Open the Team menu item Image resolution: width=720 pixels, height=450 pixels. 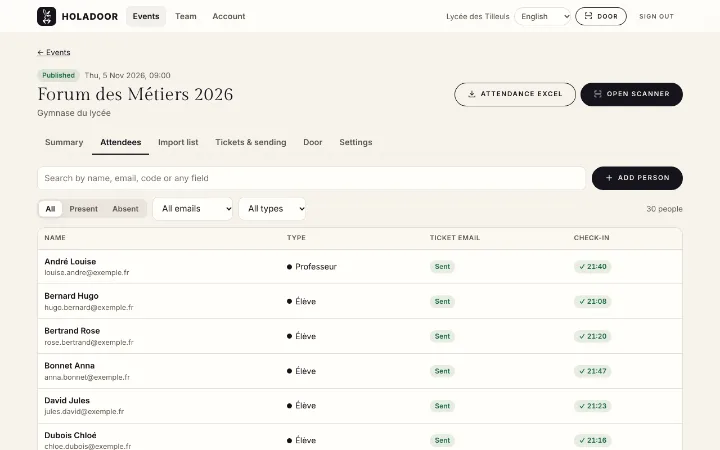[x=186, y=17]
